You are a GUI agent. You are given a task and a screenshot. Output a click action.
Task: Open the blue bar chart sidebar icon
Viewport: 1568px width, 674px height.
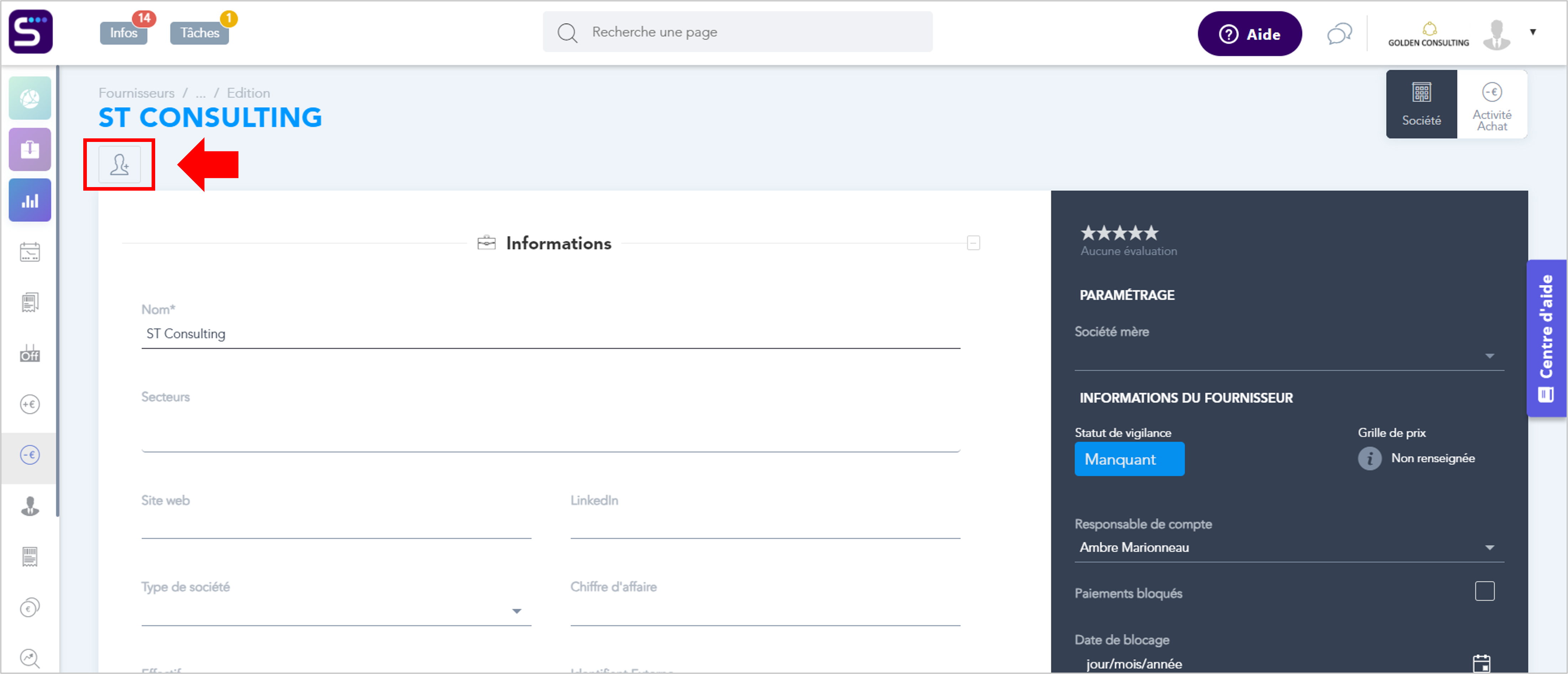[30, 200]
